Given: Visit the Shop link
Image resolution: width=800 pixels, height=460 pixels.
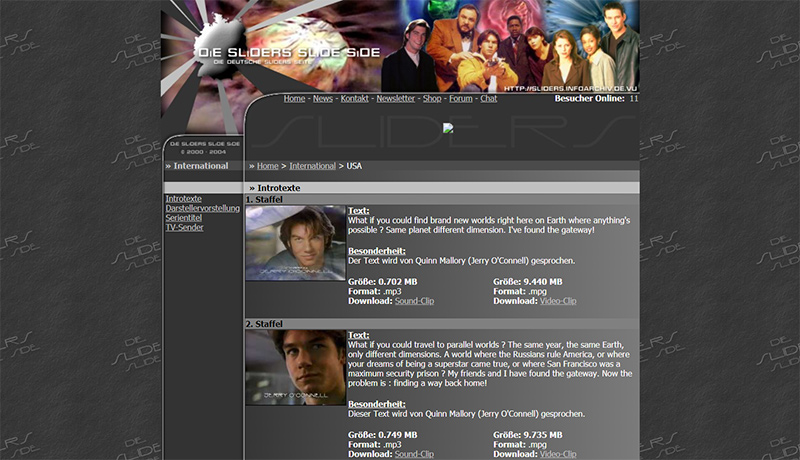Looking at the screenshot, I should point(432,98).
